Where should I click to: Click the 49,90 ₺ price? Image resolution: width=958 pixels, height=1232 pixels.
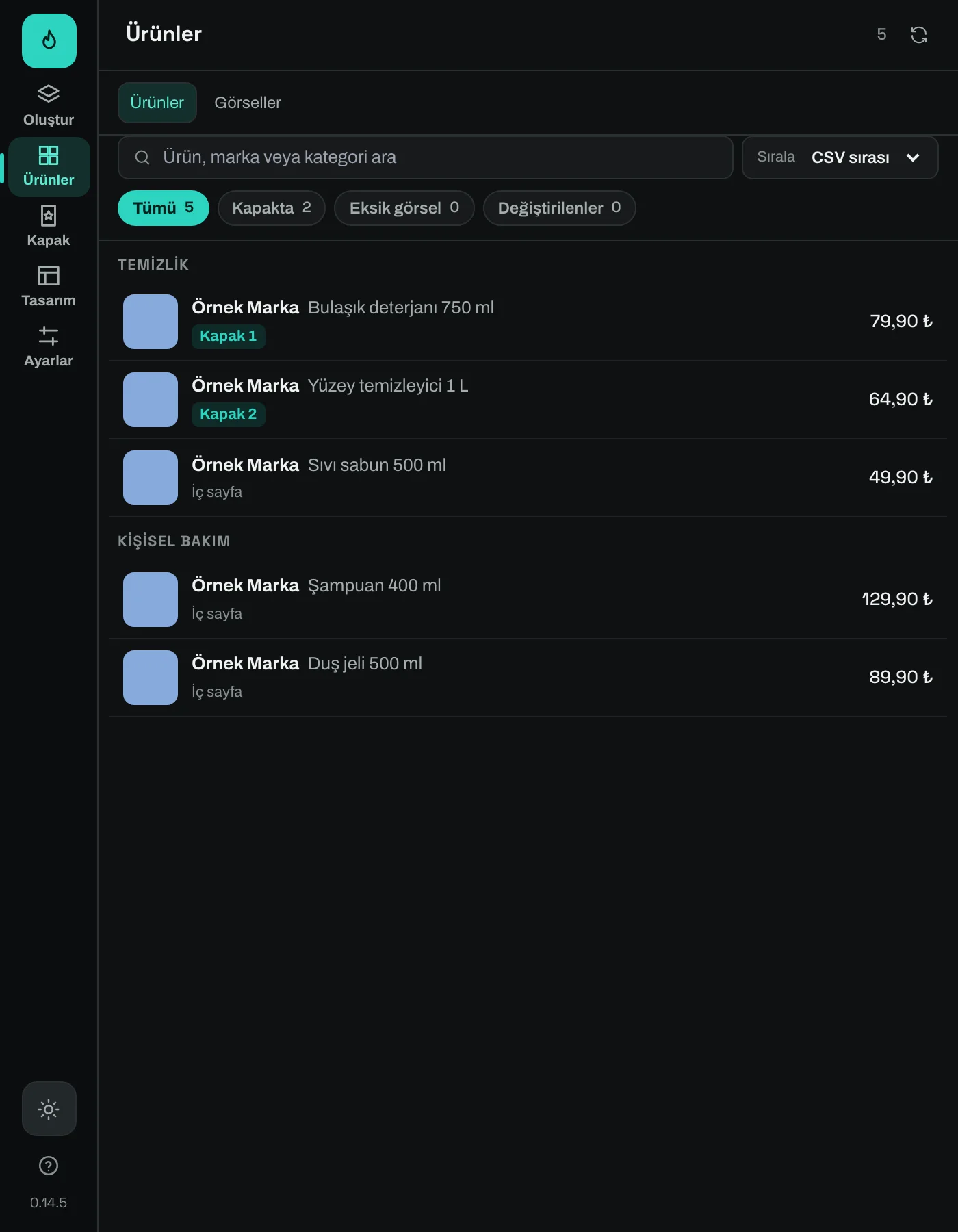click(901, 478)
